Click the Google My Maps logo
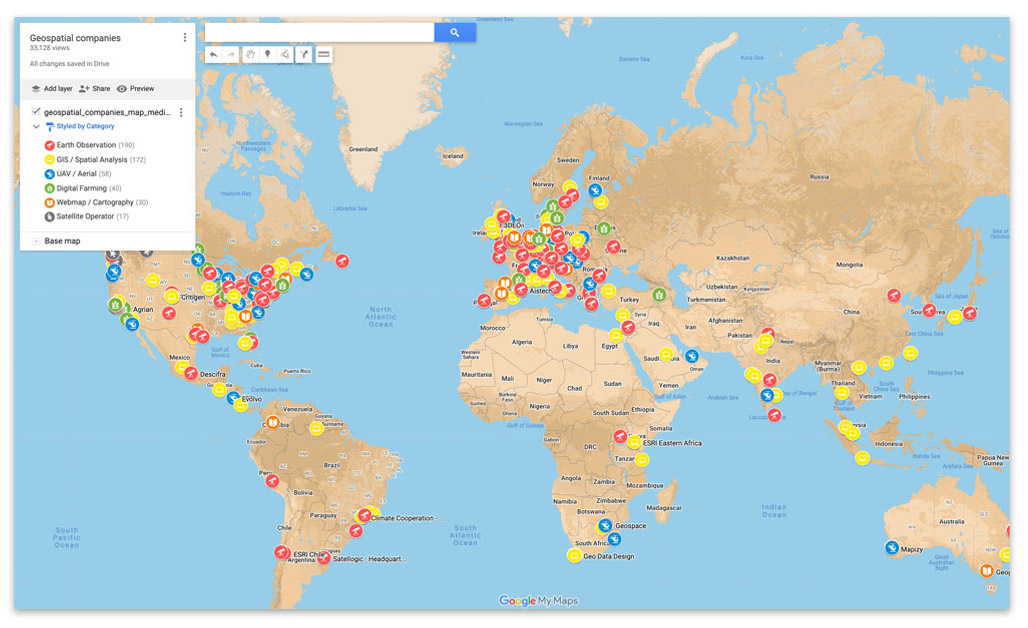The width and height of the screenshot is (1028, 628). [x=539, y=600]
